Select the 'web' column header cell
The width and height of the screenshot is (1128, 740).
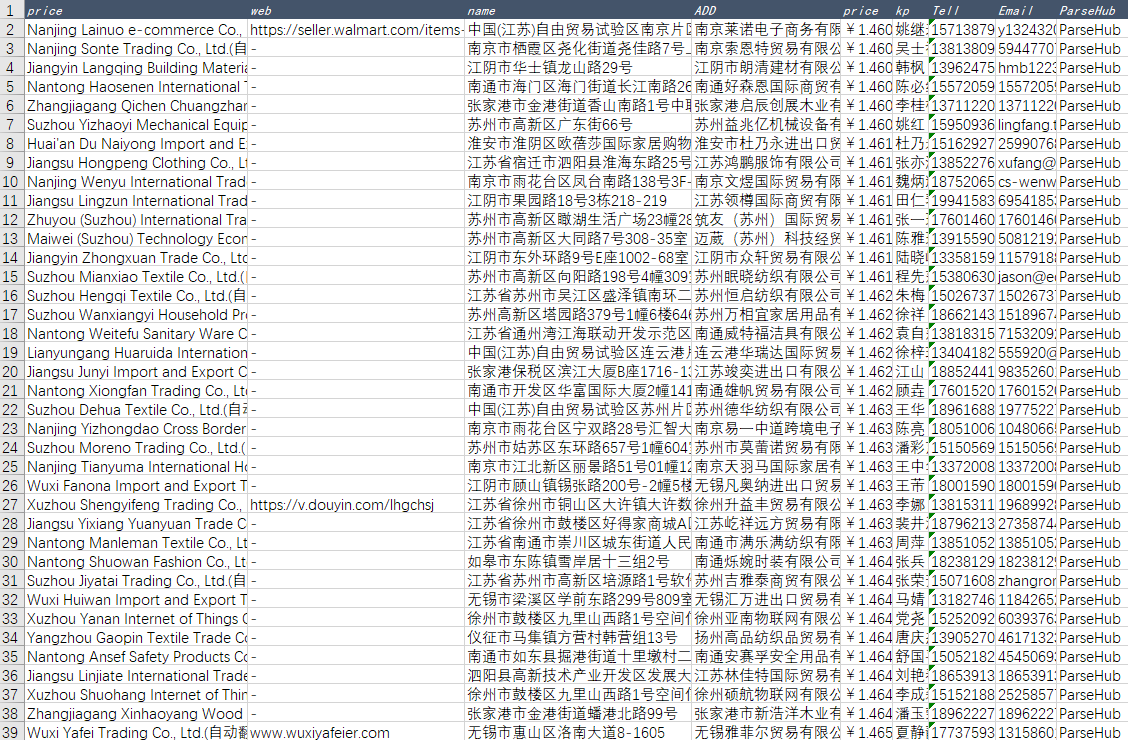pos(356,10)
